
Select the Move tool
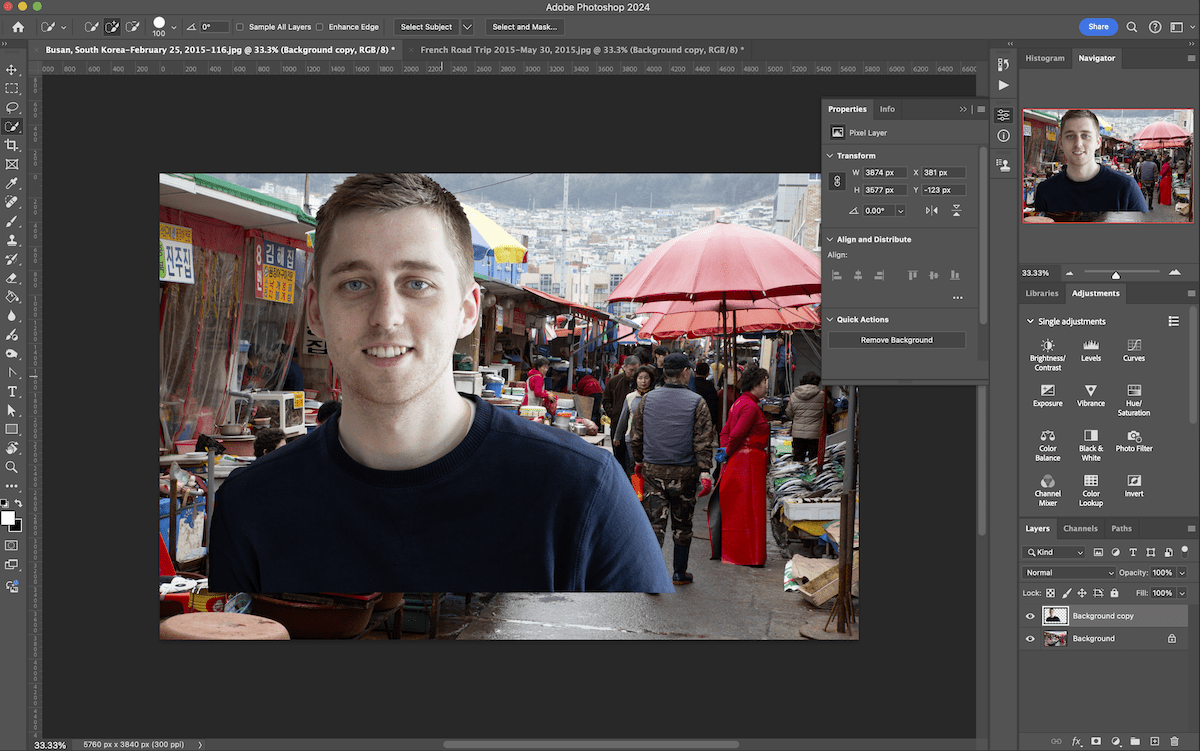coord(12,68)
